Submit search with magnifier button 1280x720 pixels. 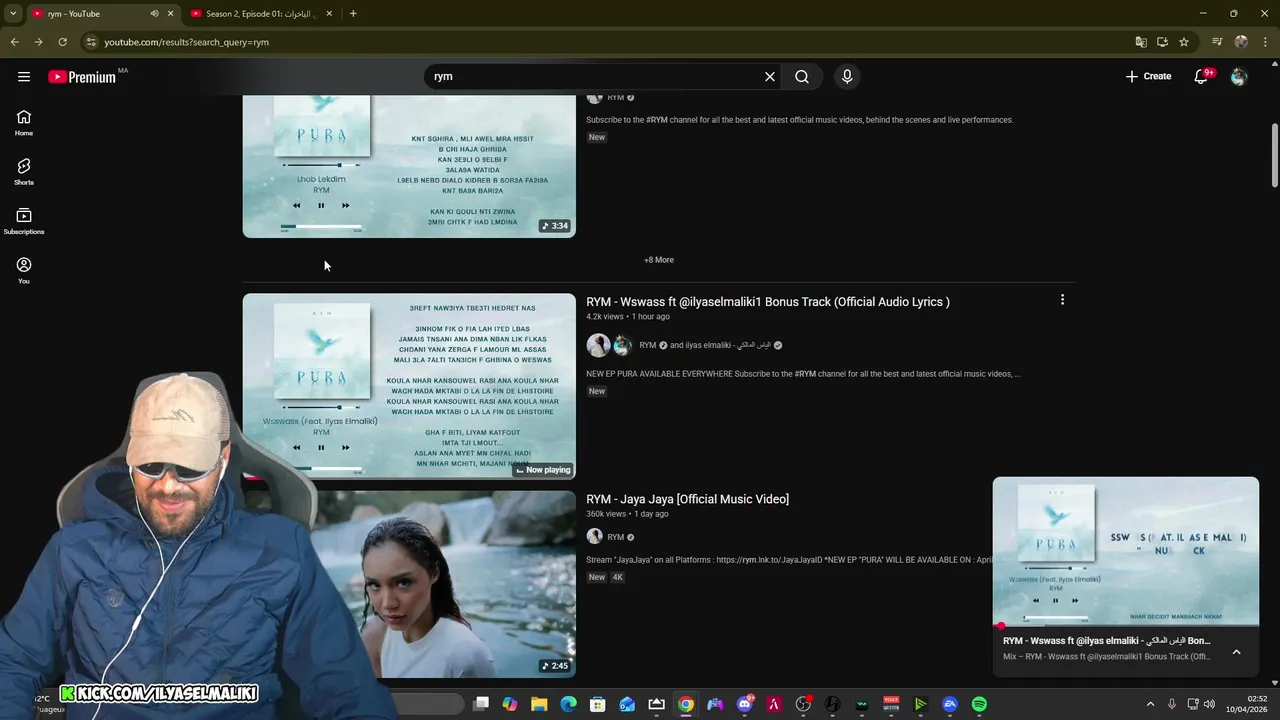pos(802,77)
